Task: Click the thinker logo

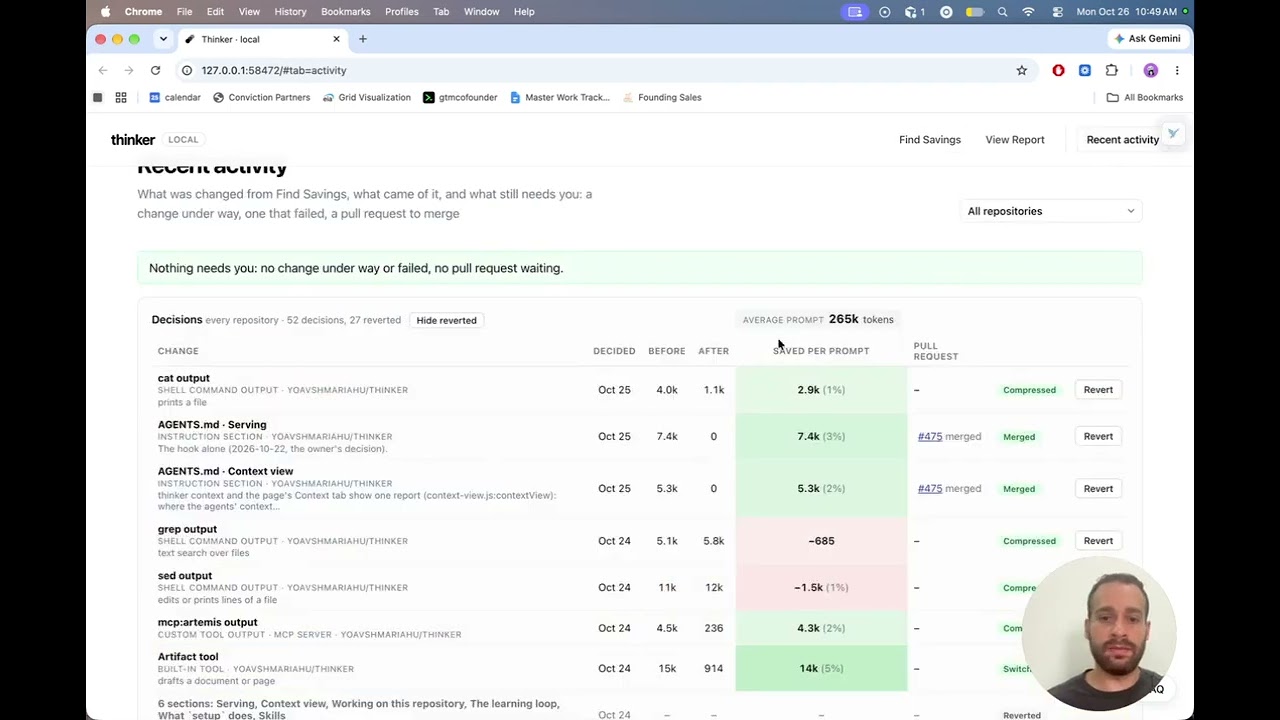Action: (133, 140)
